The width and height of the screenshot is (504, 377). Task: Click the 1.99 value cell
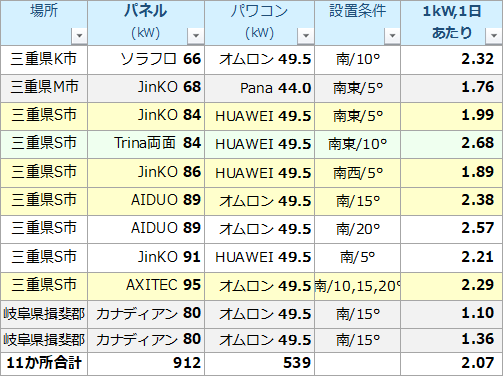pyautogui.click(x=452, y=116)
